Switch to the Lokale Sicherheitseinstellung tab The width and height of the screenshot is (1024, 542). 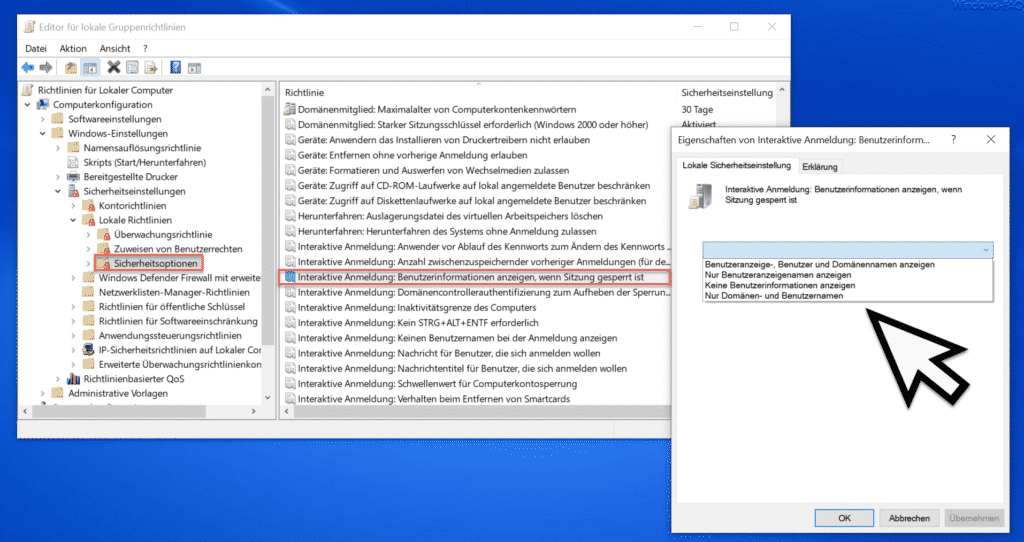click(737, 165)
